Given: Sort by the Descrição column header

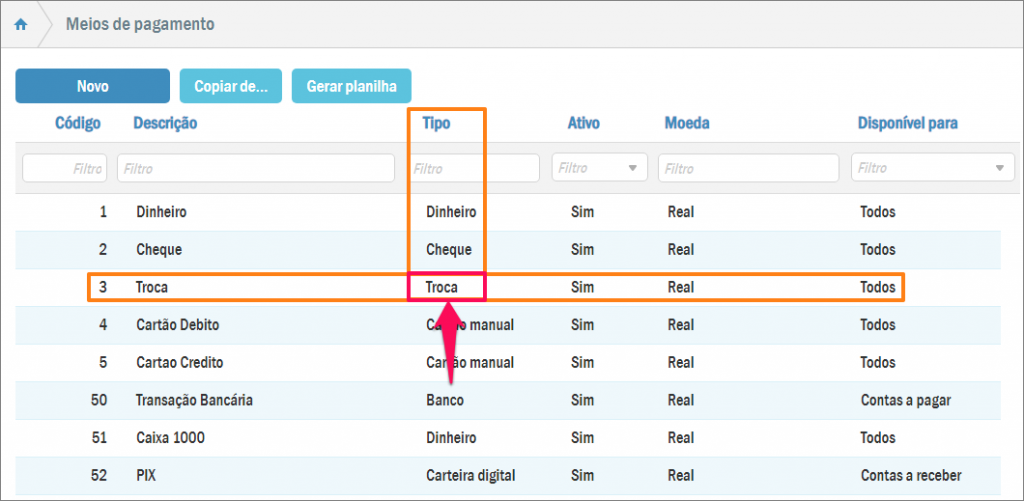Looking at the screenshot, I should (165, 124).
